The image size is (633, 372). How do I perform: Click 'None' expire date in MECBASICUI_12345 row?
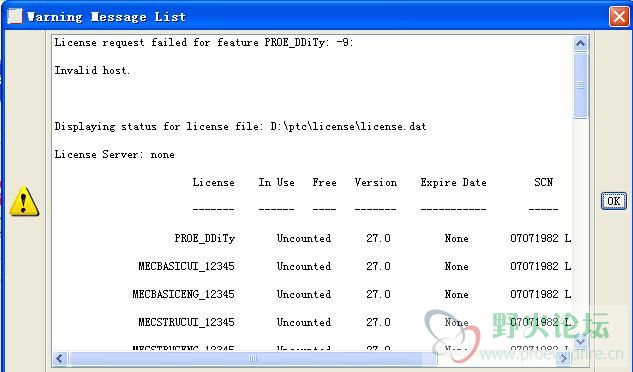click(x=457, y=266)
